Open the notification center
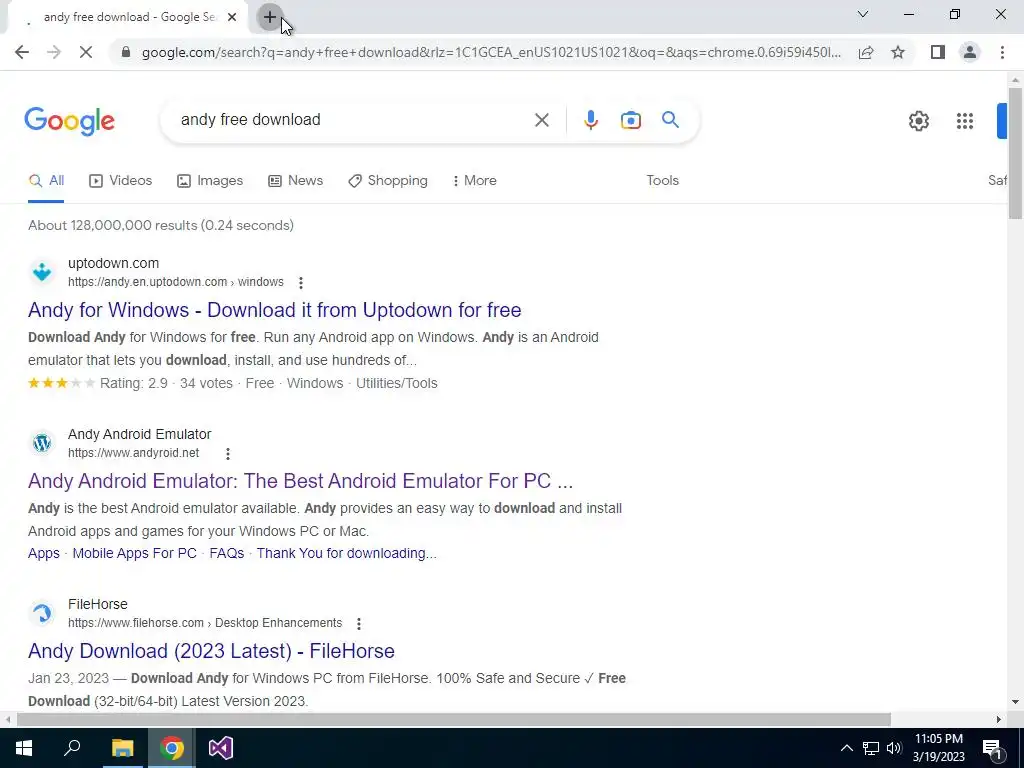The image size is (1024, 768). (x=992, y=748)
